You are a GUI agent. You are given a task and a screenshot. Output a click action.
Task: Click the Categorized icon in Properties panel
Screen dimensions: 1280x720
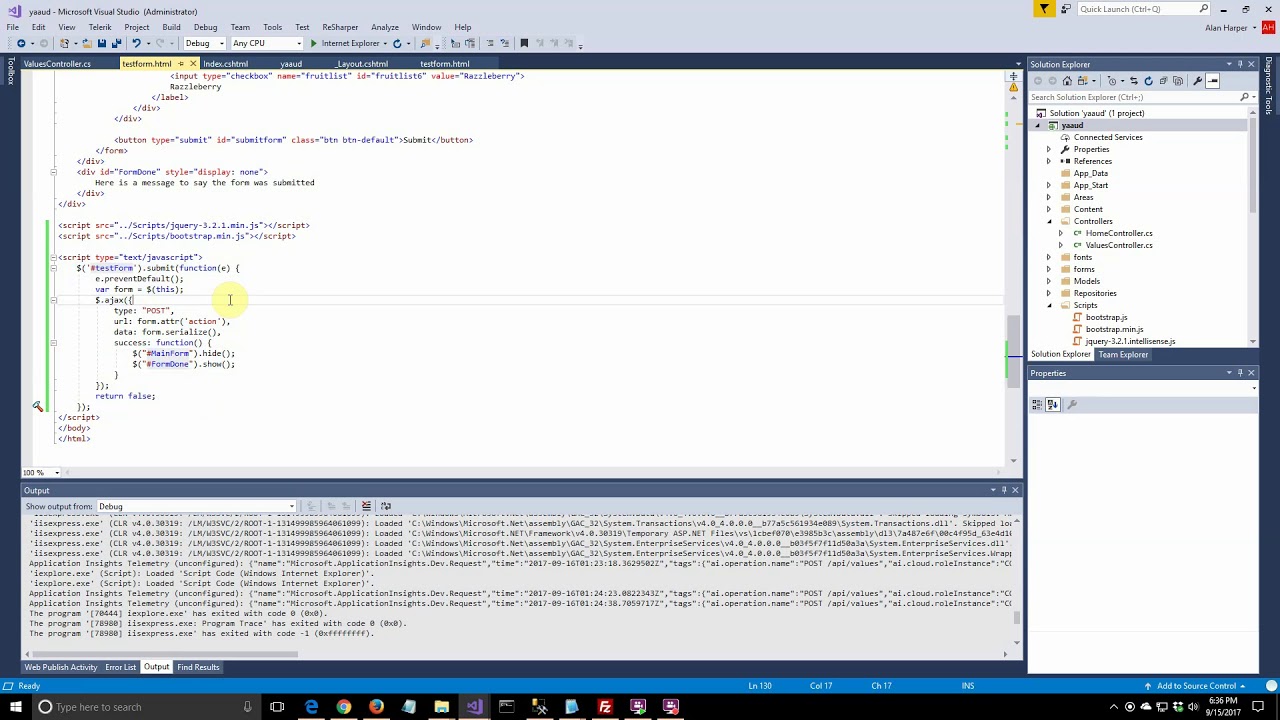click(1037, 404)
